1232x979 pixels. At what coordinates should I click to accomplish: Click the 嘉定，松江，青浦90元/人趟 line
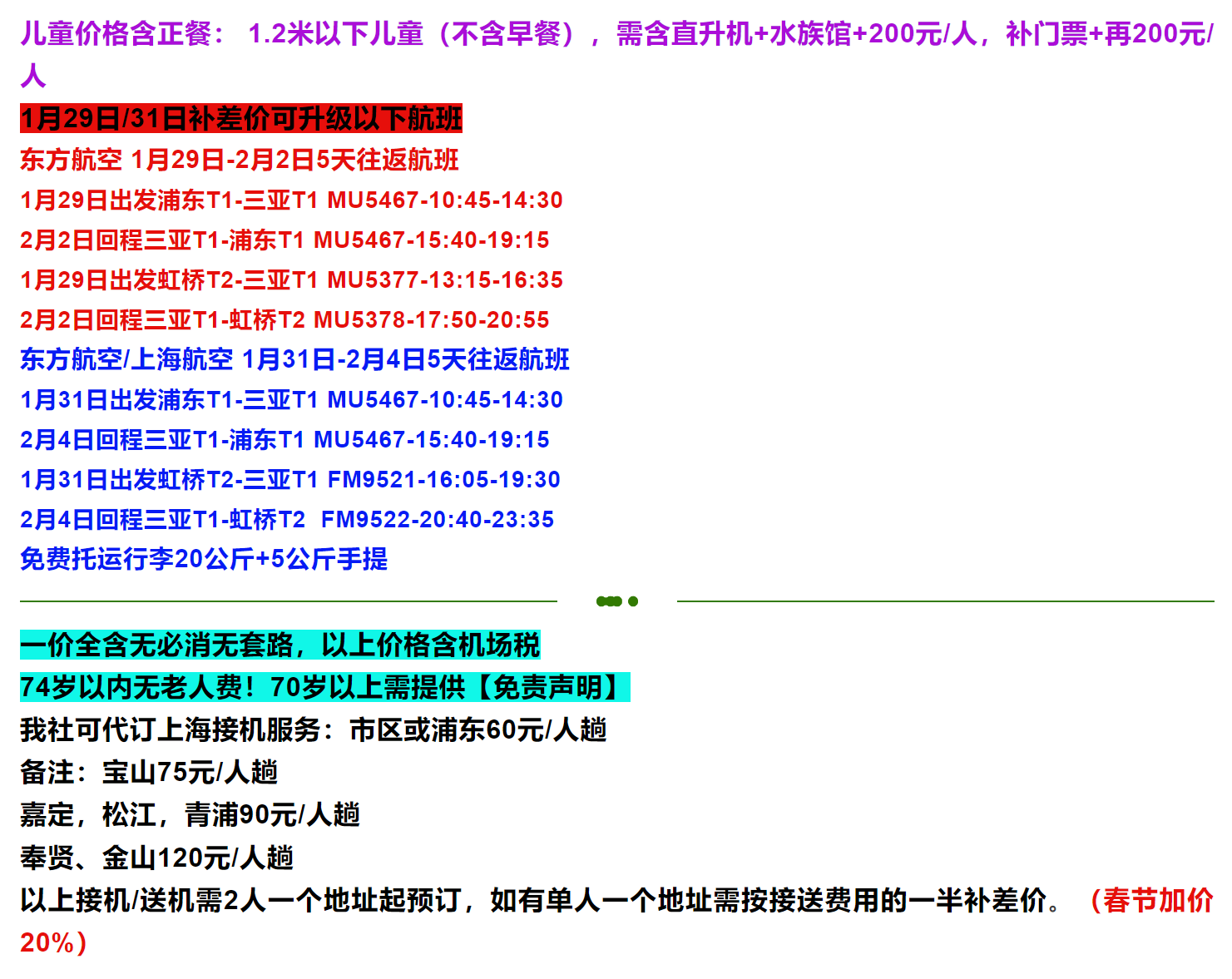[190, 815]
